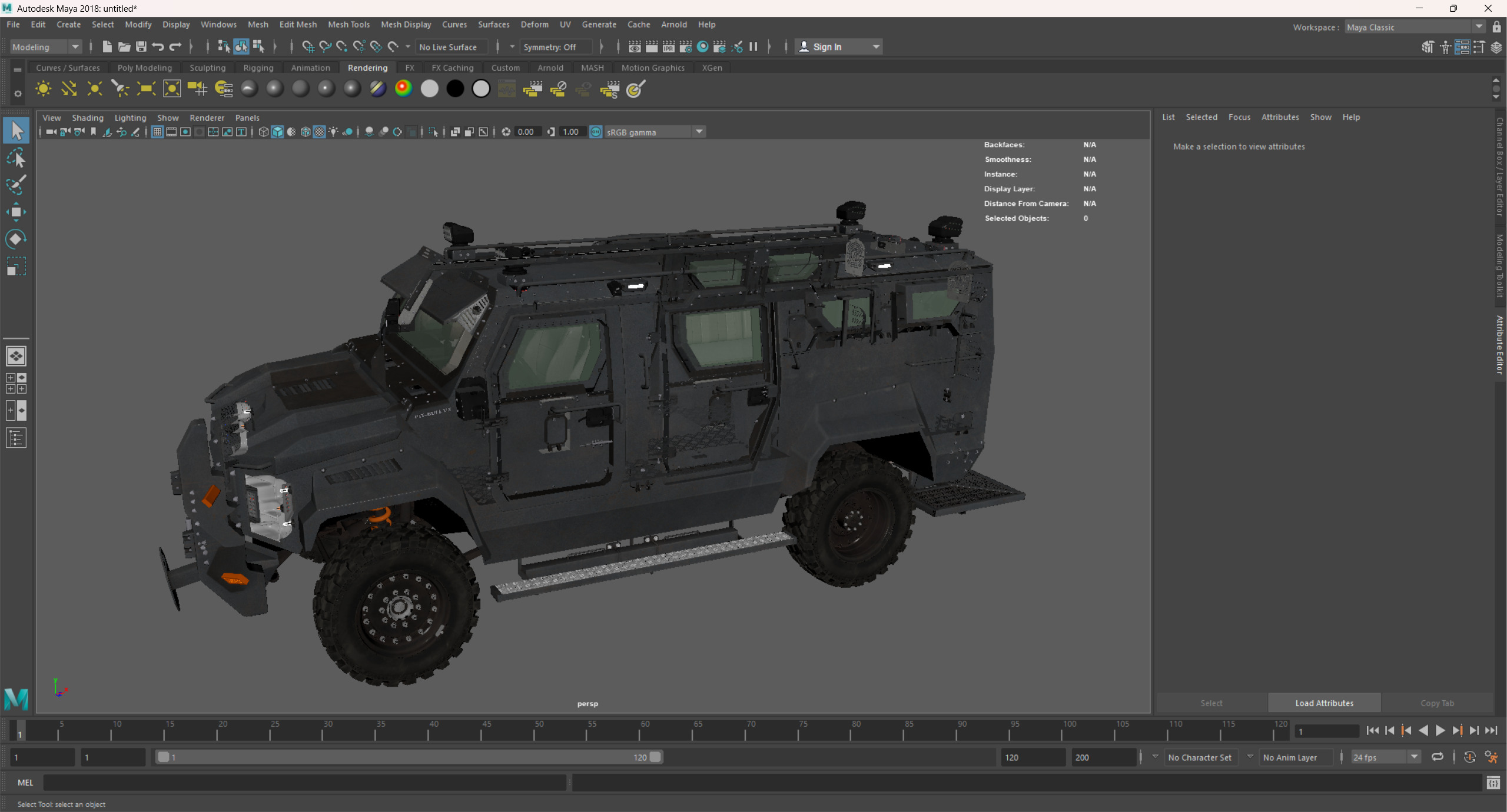Open the No Character Set dropdown arrow
Image resolution: width=1507 pixels, height=812 pixels.
[1155, 757]
